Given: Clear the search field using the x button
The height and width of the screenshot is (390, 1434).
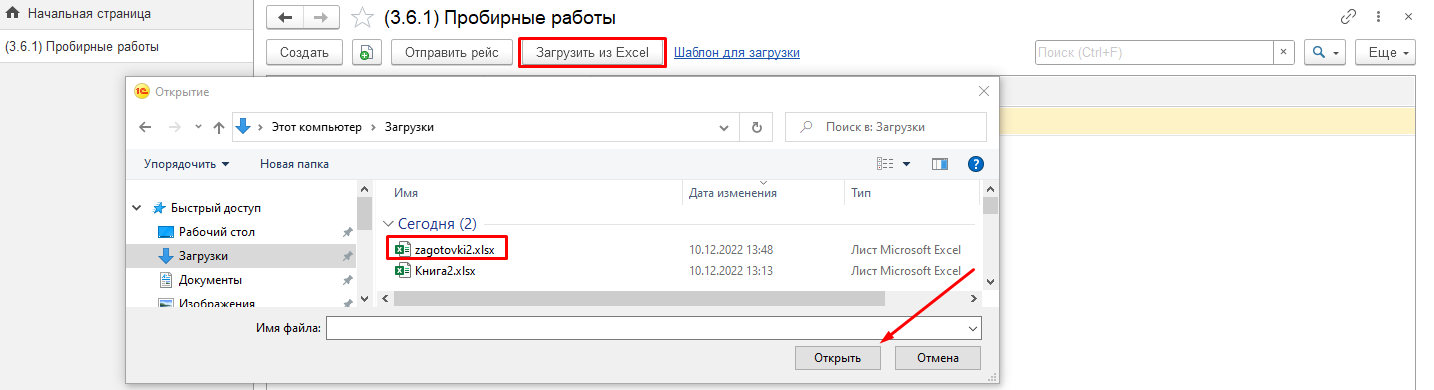Looking at the screenshot, I should coord(1284,52).
